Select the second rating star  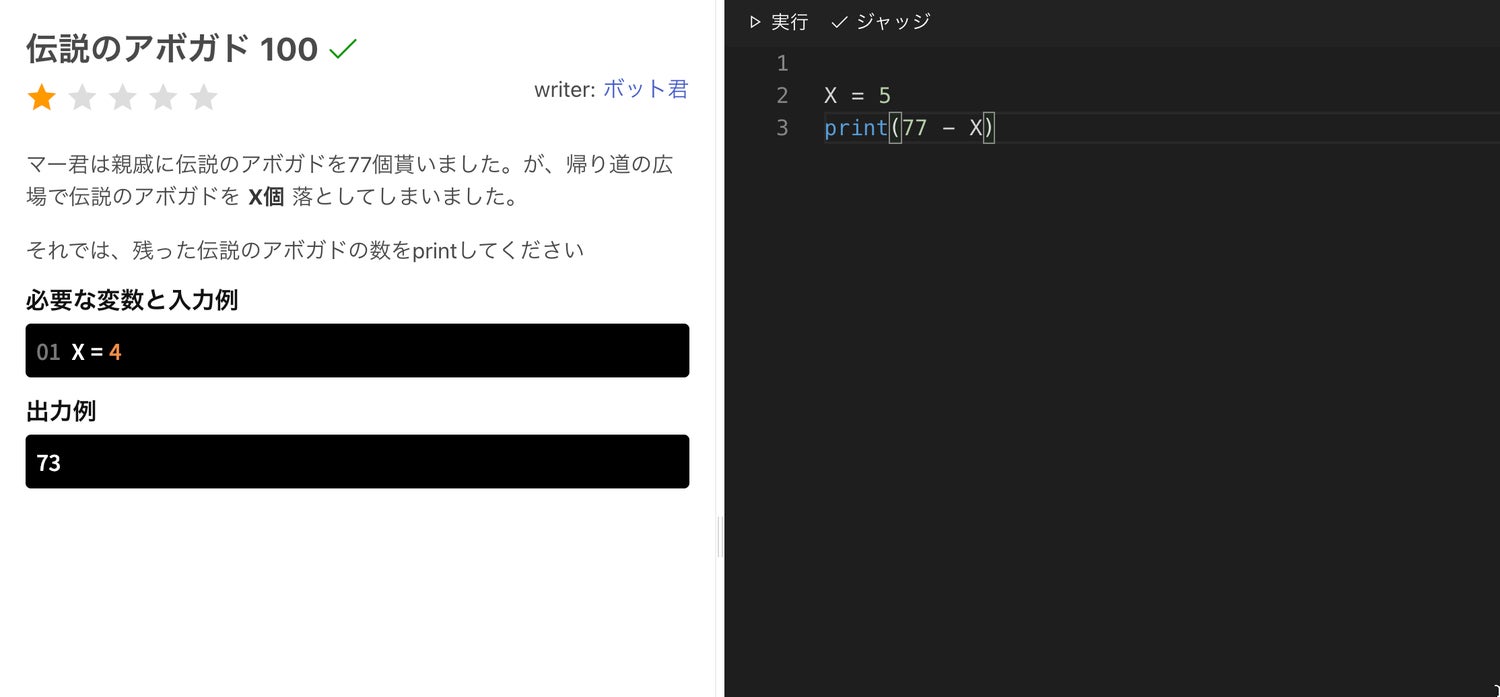82,97
